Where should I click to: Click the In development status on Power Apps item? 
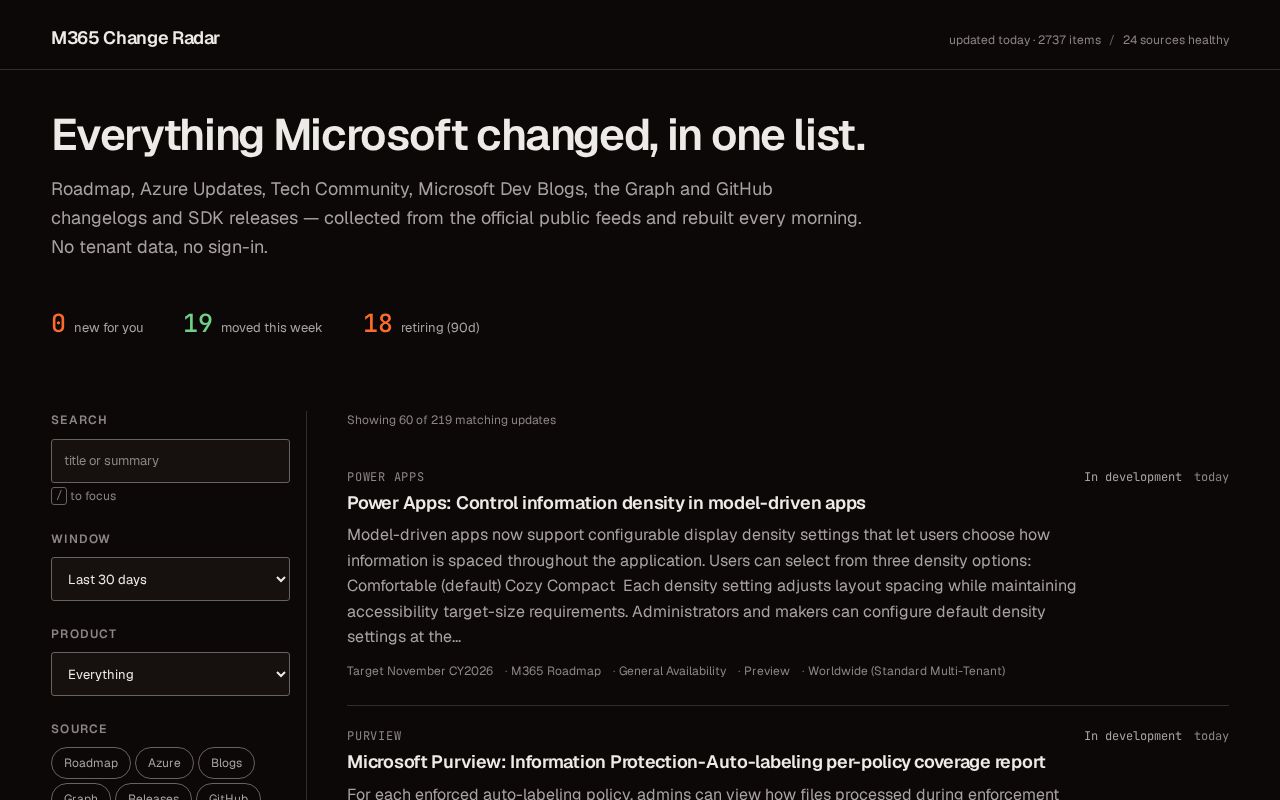pos(1133,477)
